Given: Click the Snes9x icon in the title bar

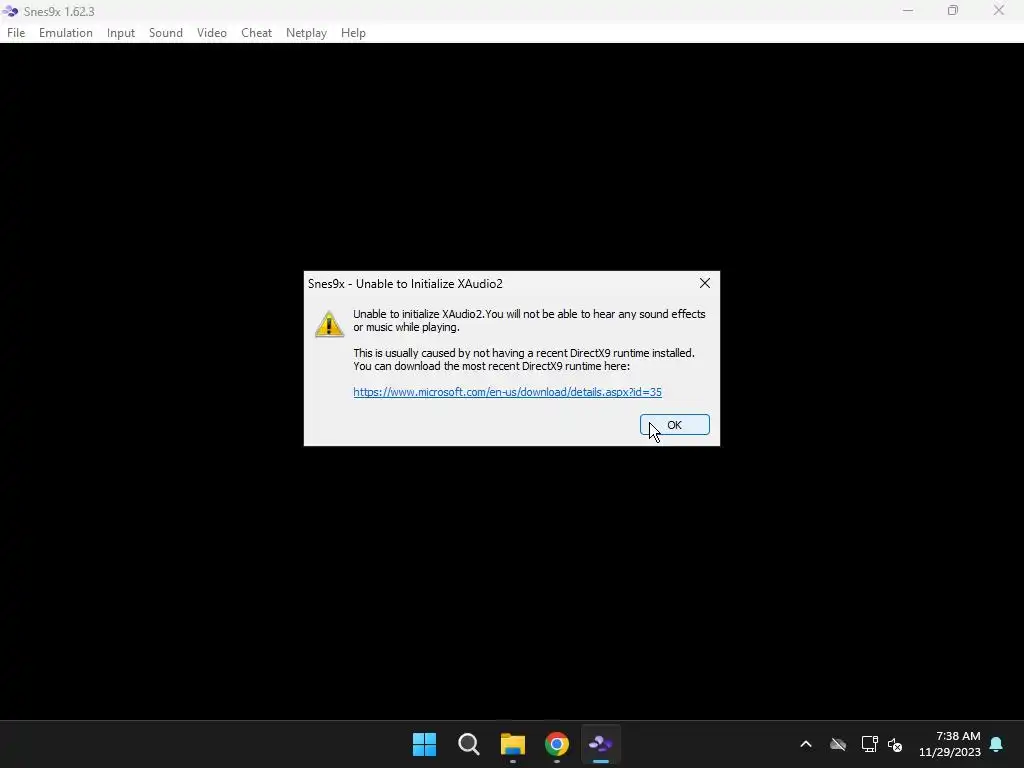Looking at the screenshot, I should 10,11.
